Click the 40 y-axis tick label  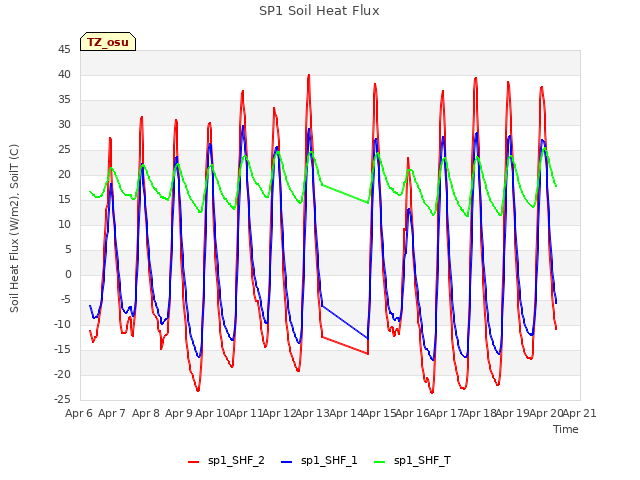click(x=64, y=74)
